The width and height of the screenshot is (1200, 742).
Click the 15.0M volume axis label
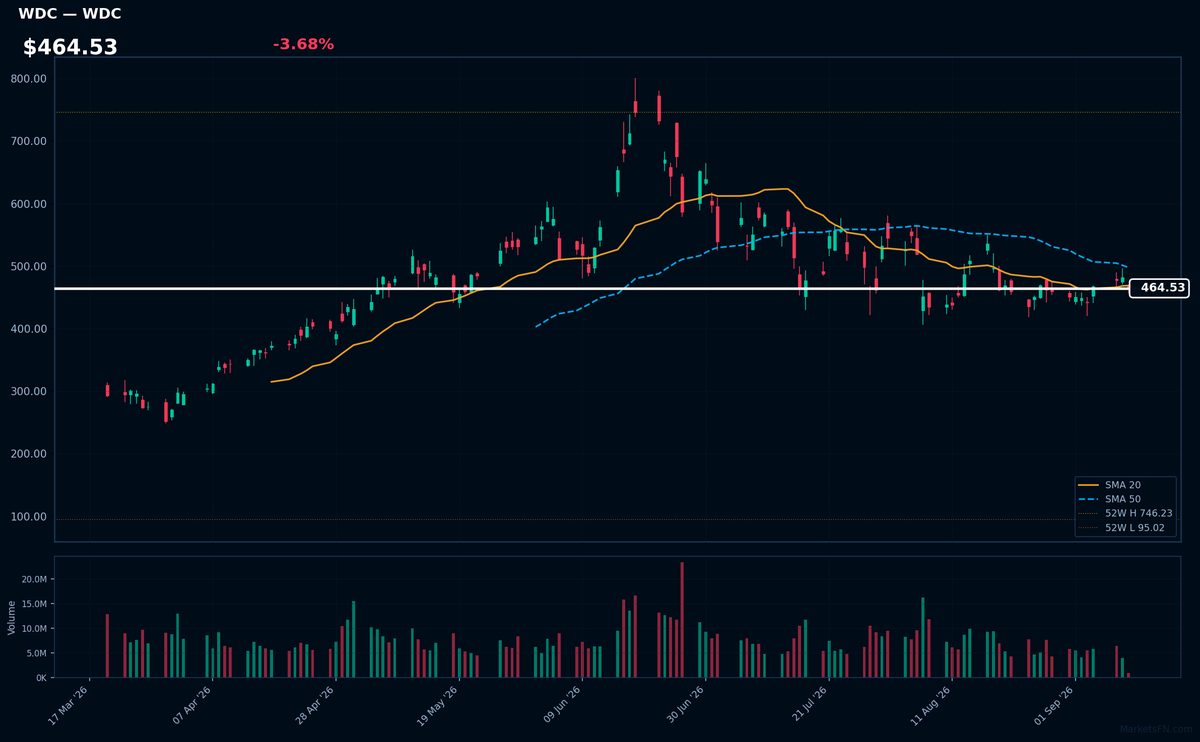tap(34, 604)
